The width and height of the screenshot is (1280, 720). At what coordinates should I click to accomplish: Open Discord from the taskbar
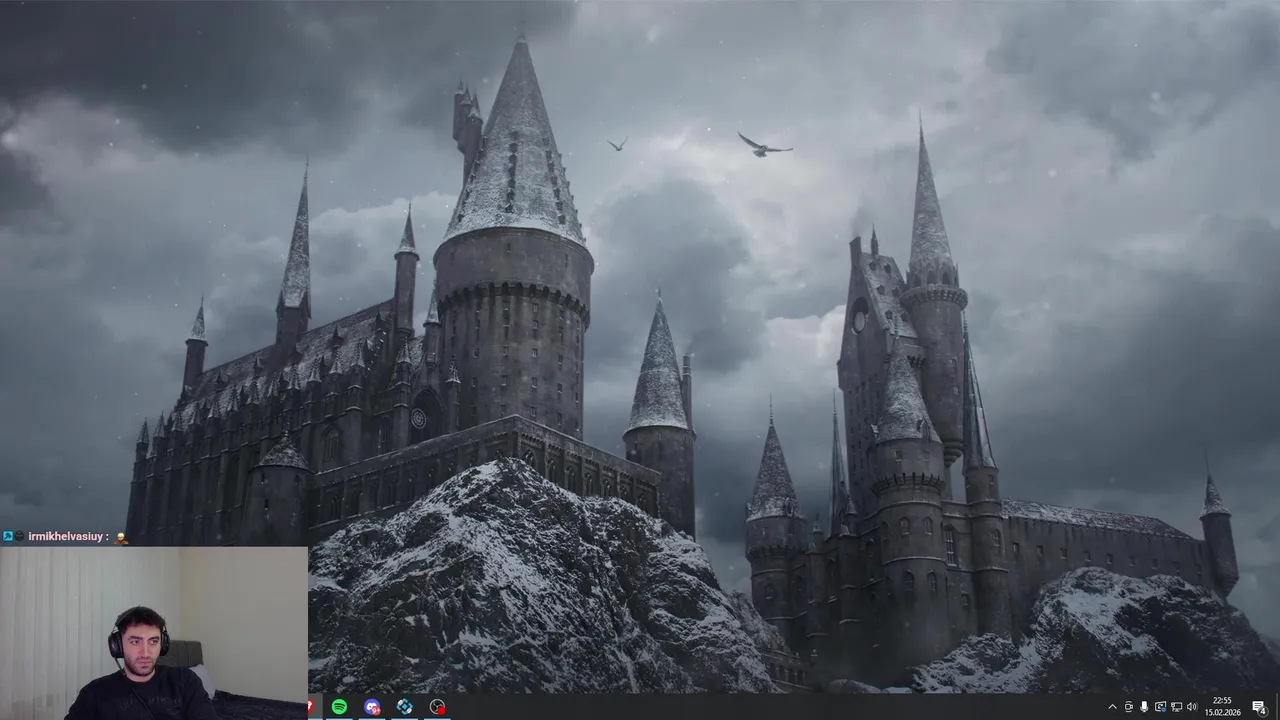pos(372,707)
